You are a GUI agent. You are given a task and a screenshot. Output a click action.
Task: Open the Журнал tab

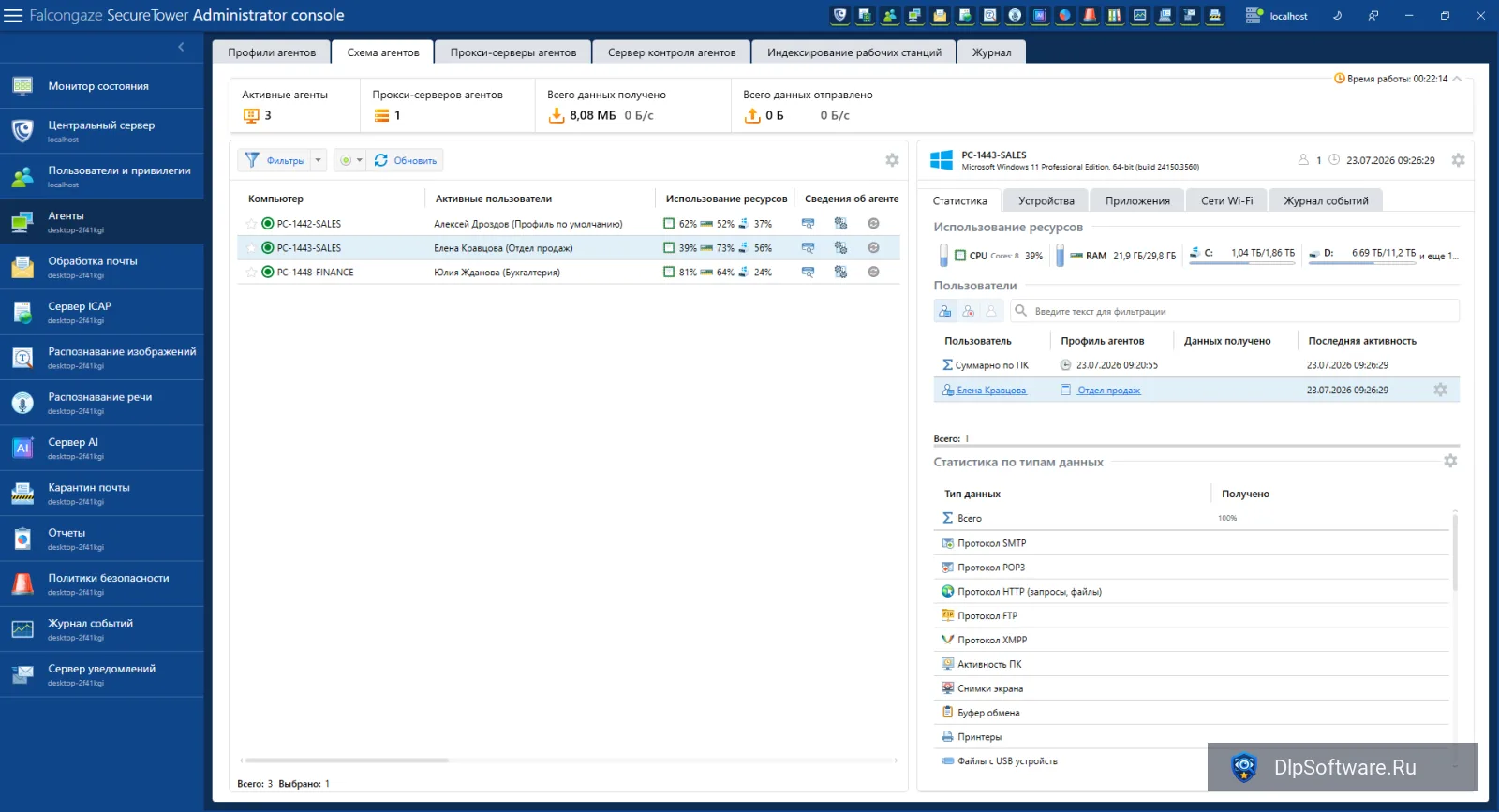(991, 52)
